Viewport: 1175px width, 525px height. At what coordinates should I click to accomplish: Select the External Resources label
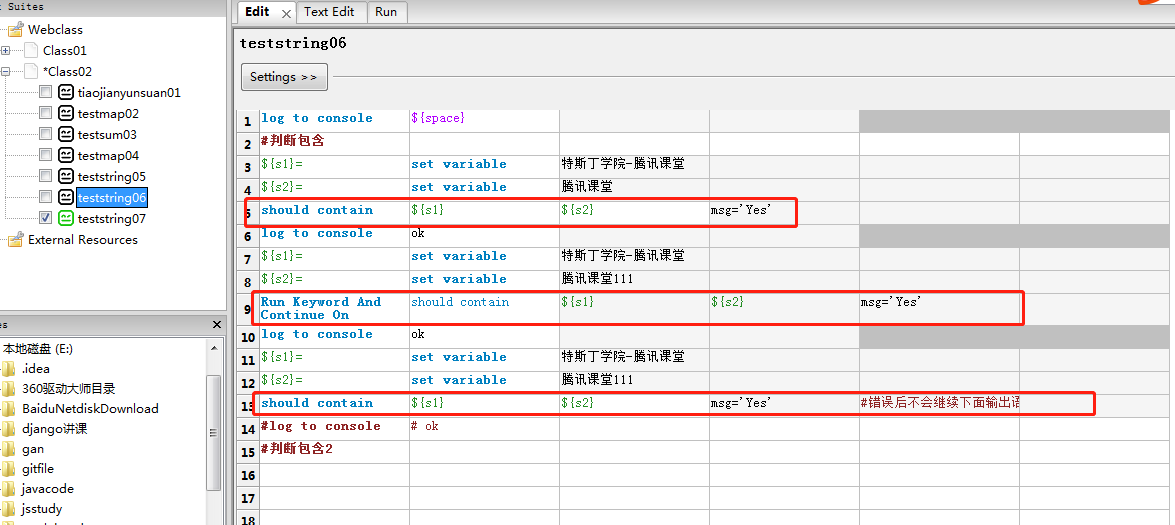point(82,240)
